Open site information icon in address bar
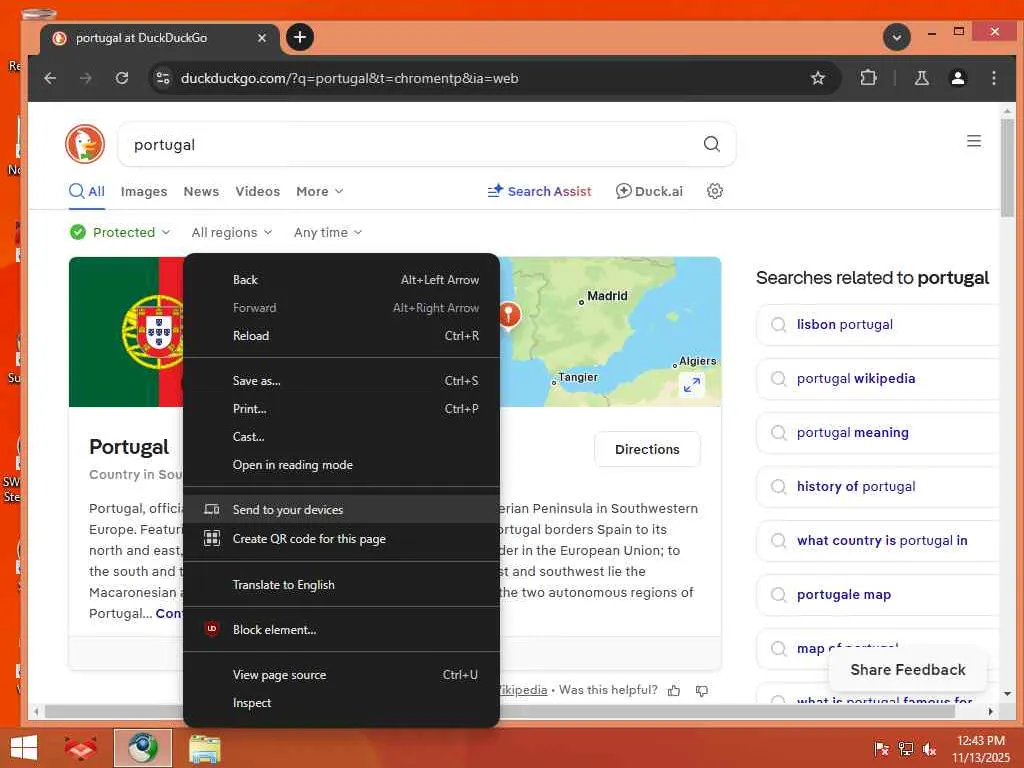Screen dimensions: 1024x768 click(163, 78)
